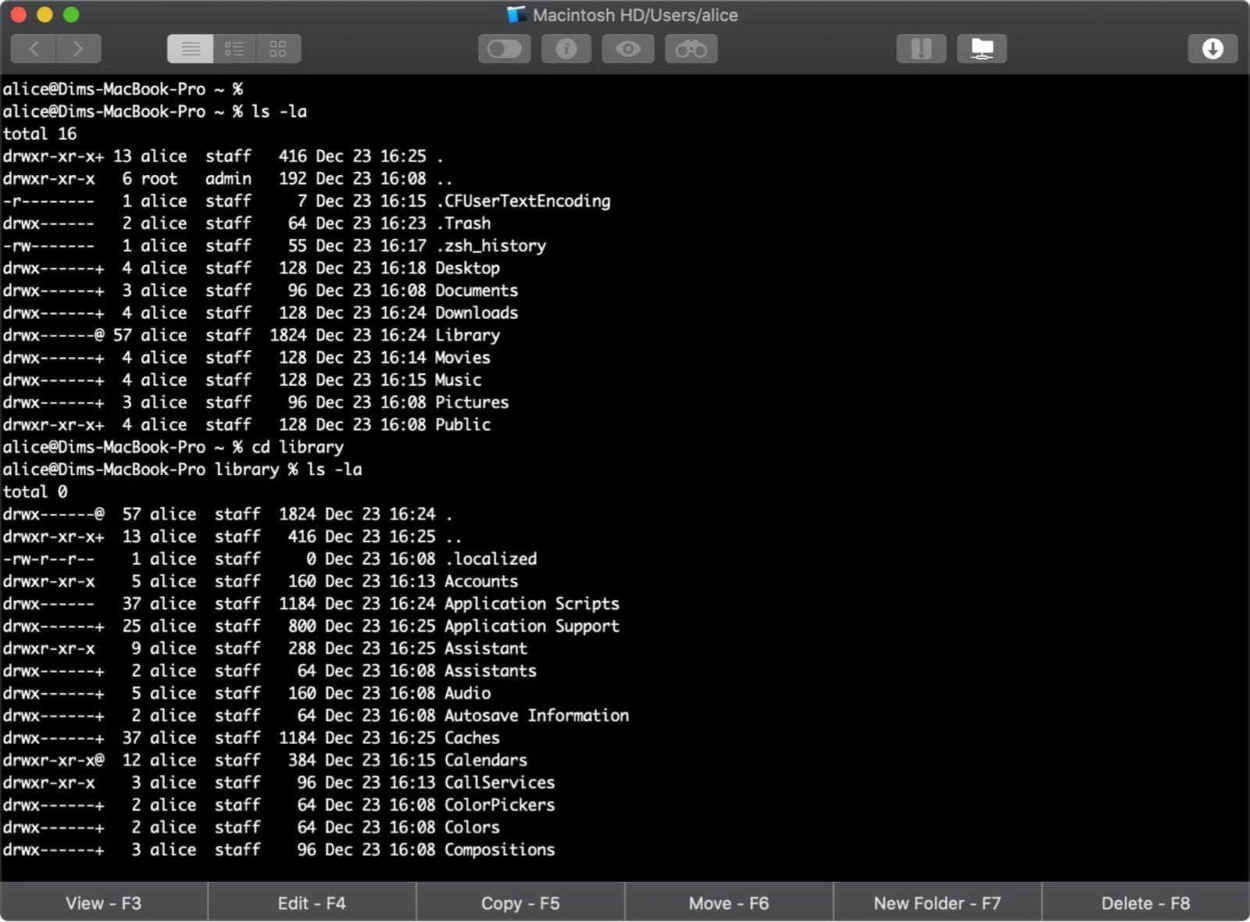Click the 'Compositions' entry in library listing
Image resolution: width=1250 pixels, height=922 pixels.
pos(499,850)
